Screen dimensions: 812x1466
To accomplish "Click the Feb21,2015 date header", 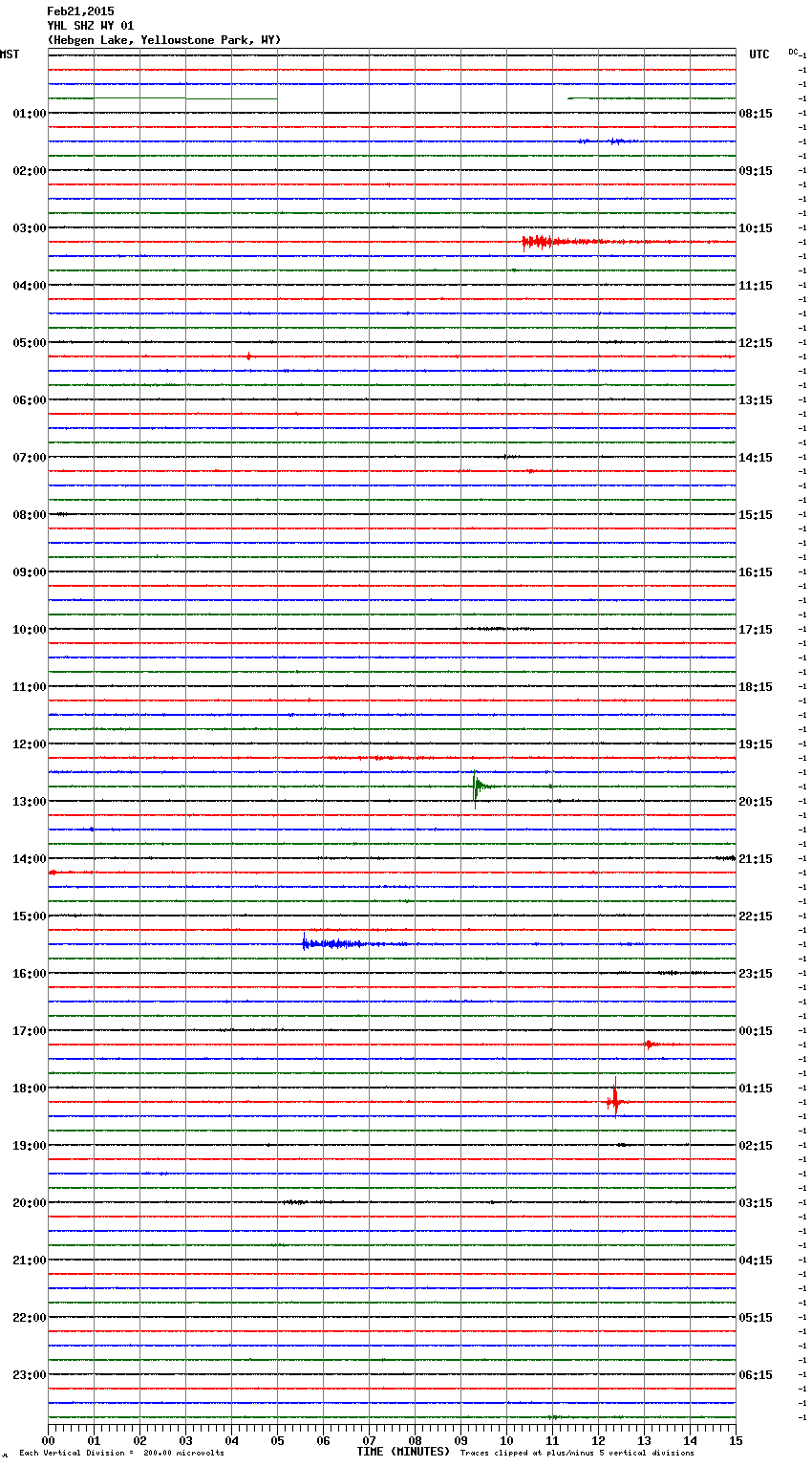I will point(80,11).
